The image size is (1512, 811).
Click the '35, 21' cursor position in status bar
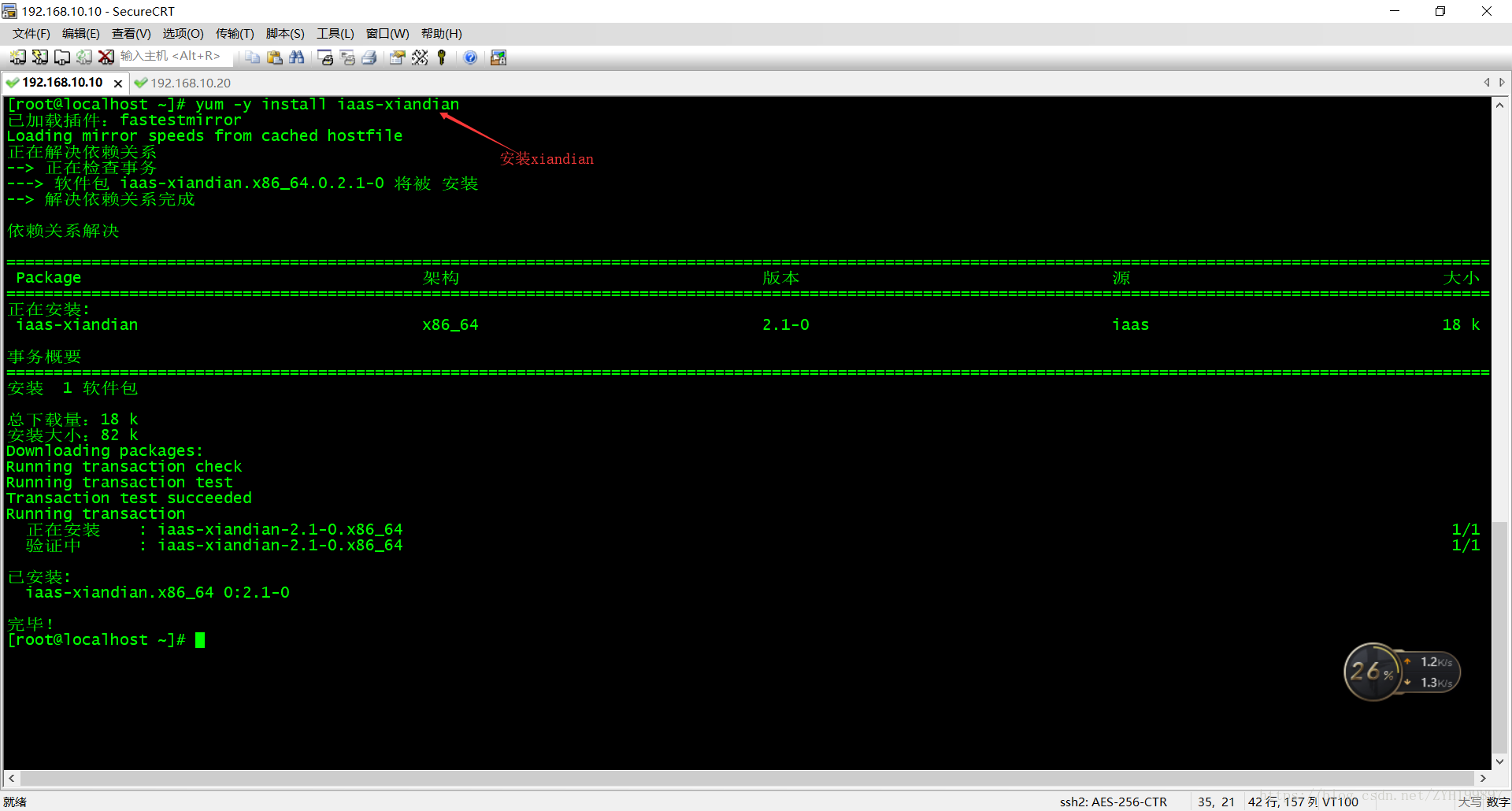point(1216,802)
